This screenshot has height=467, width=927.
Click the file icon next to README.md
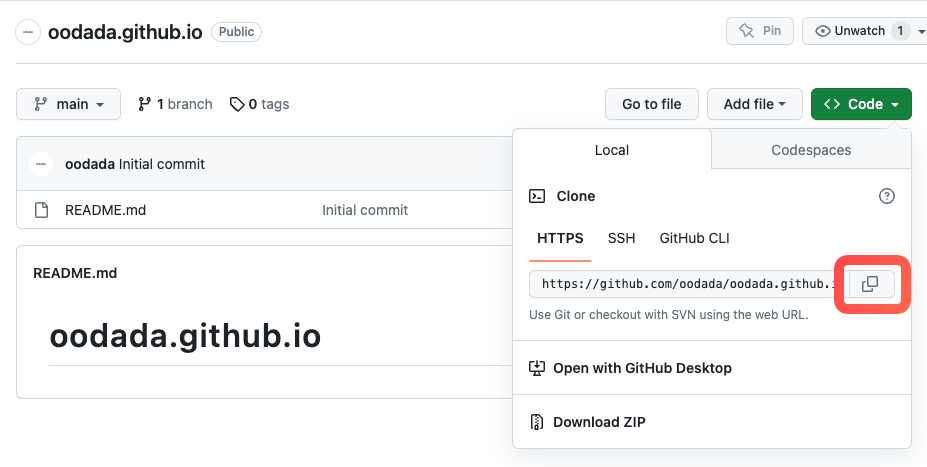tap(41, 210)
